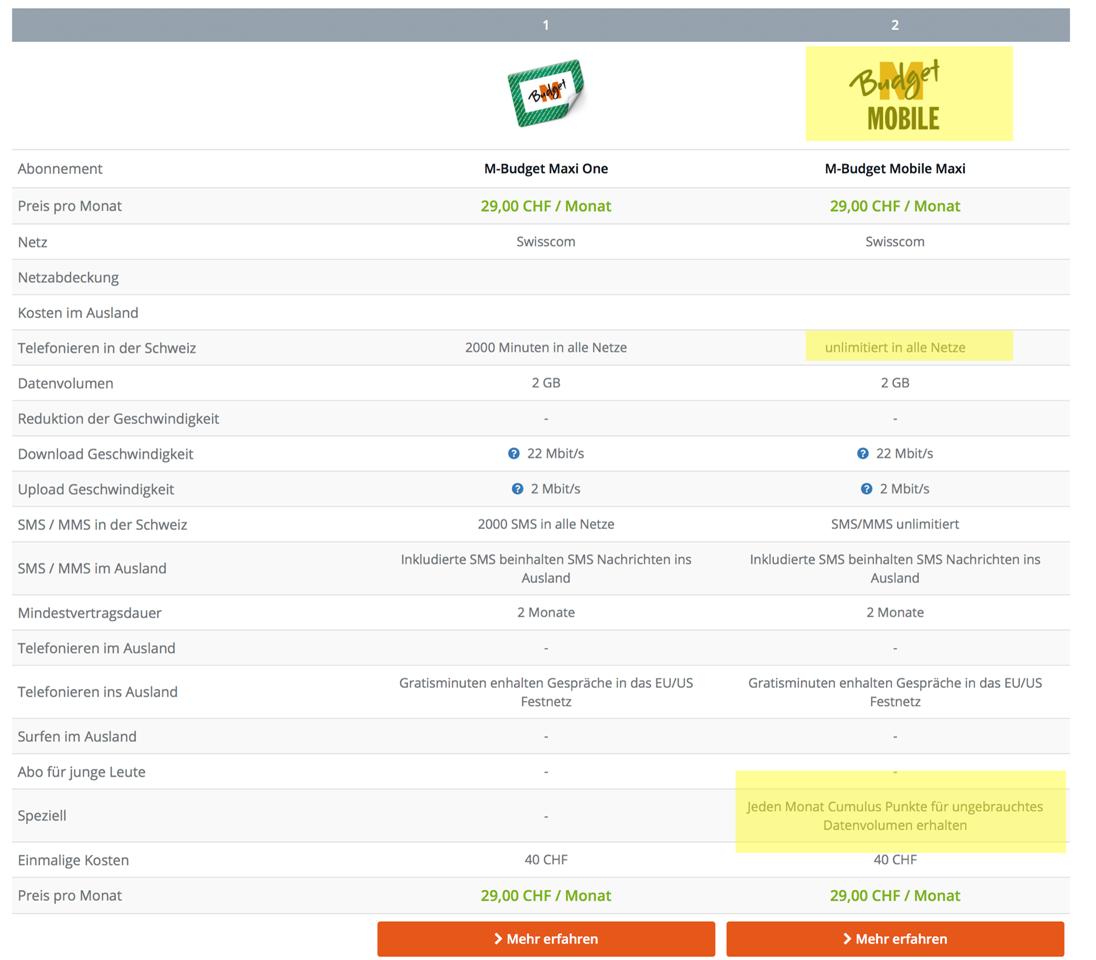Click Swisscom network value in column 1
1096x960 pixels.
pos(546,242)
